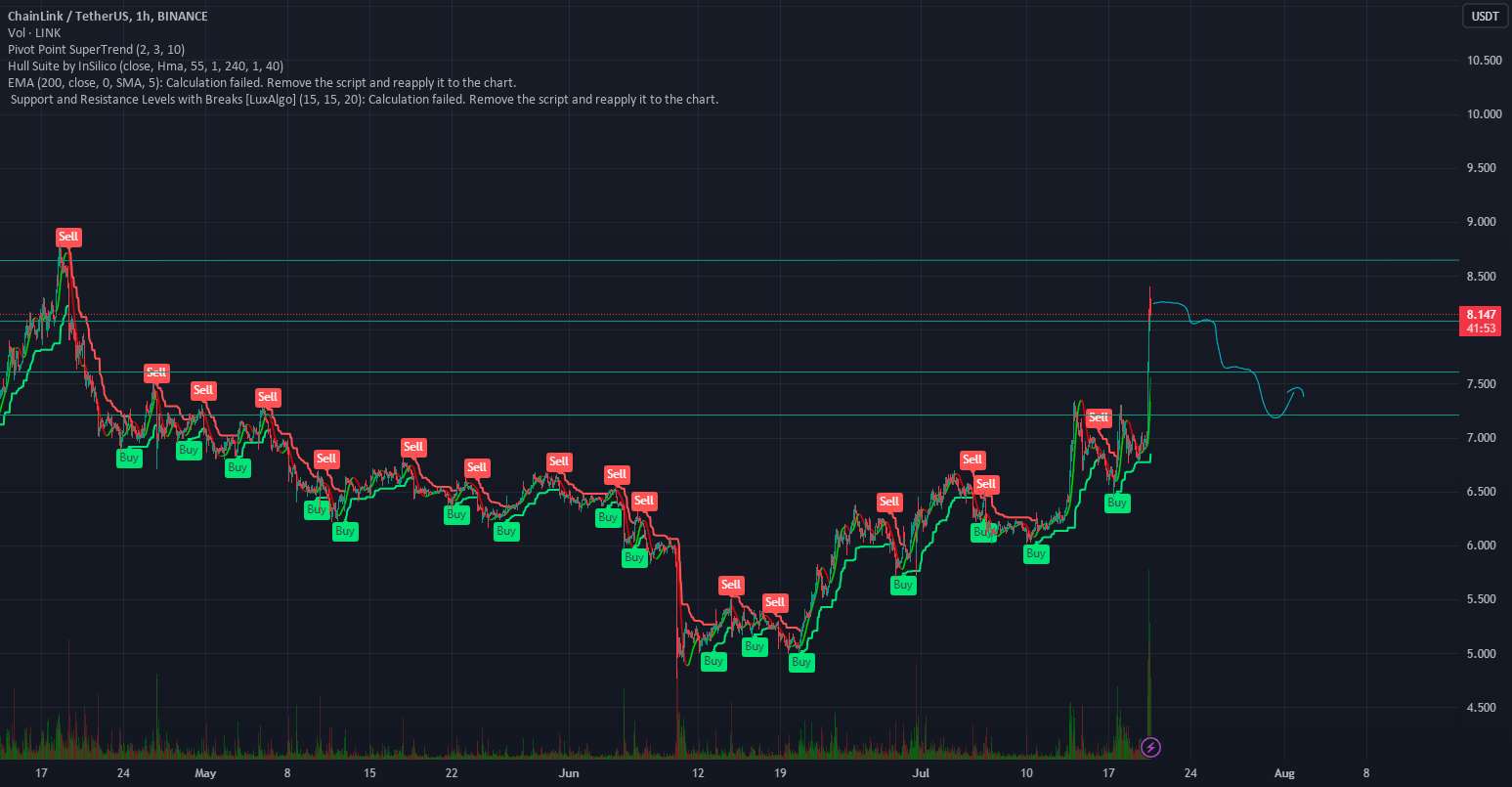This screenshot has width=1512, height=787.
Task: Click the Aug date label on time axis
Action: tap(1285, 772)
